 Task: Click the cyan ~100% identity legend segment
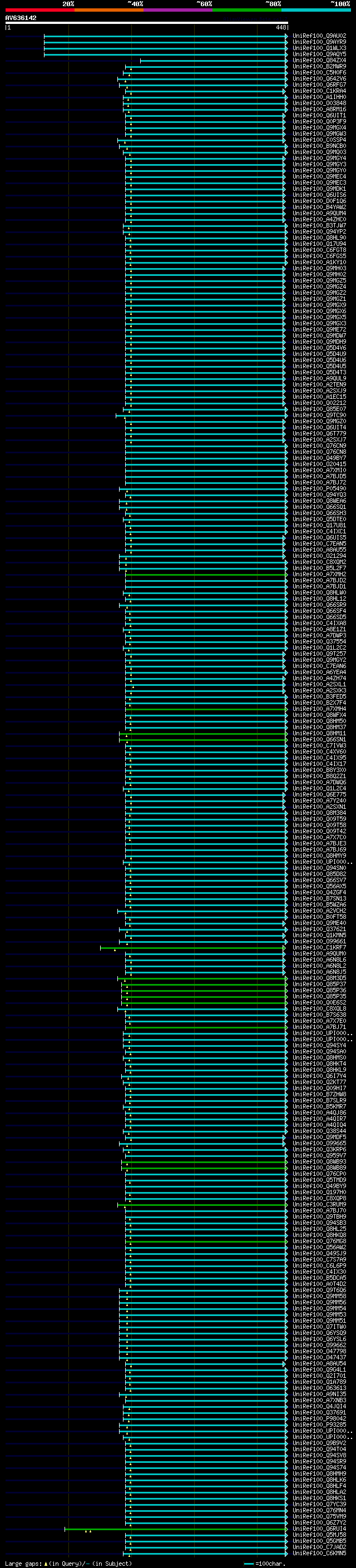point(316,10)
